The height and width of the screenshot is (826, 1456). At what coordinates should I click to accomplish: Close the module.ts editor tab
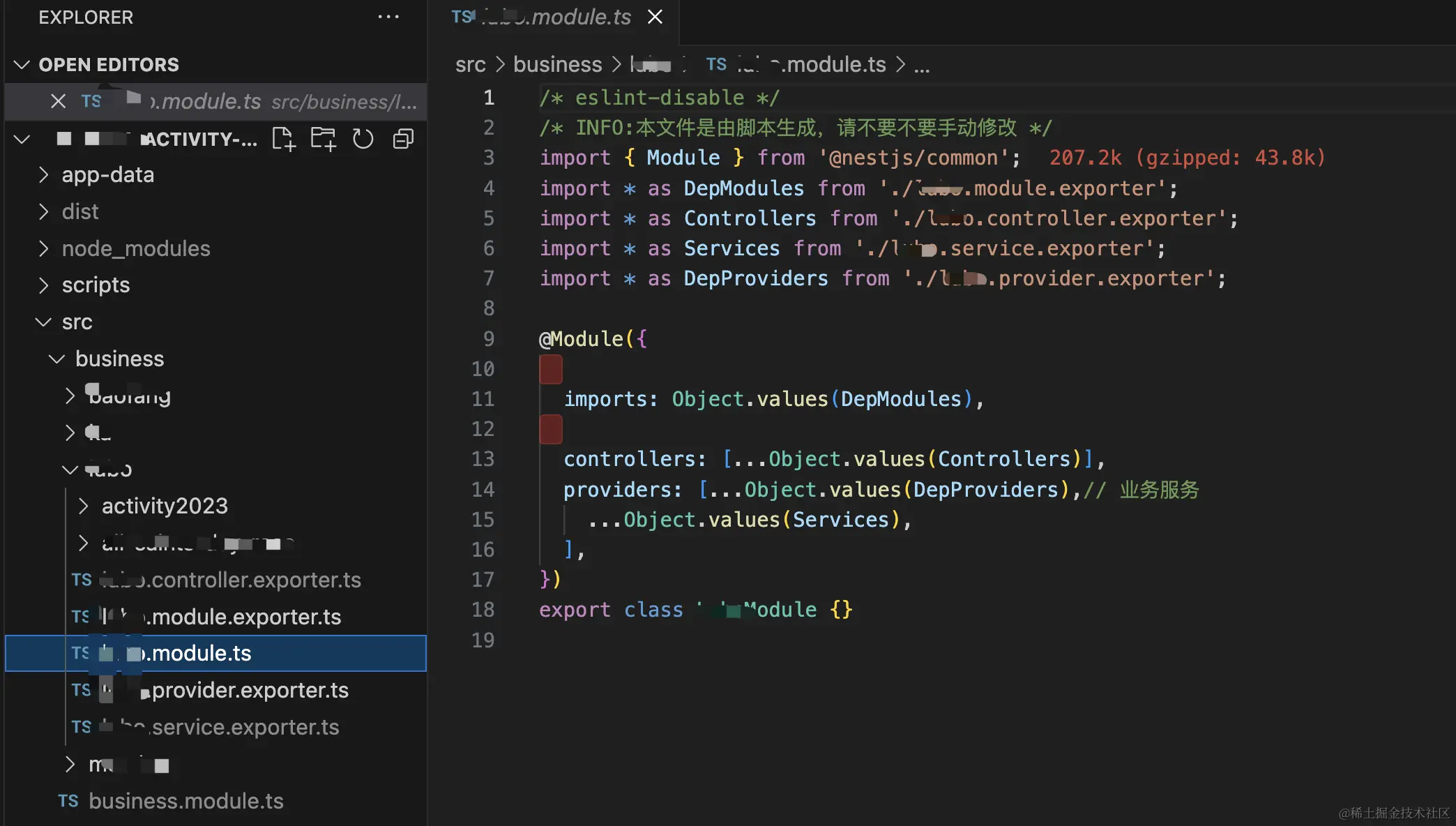(655, 17)
